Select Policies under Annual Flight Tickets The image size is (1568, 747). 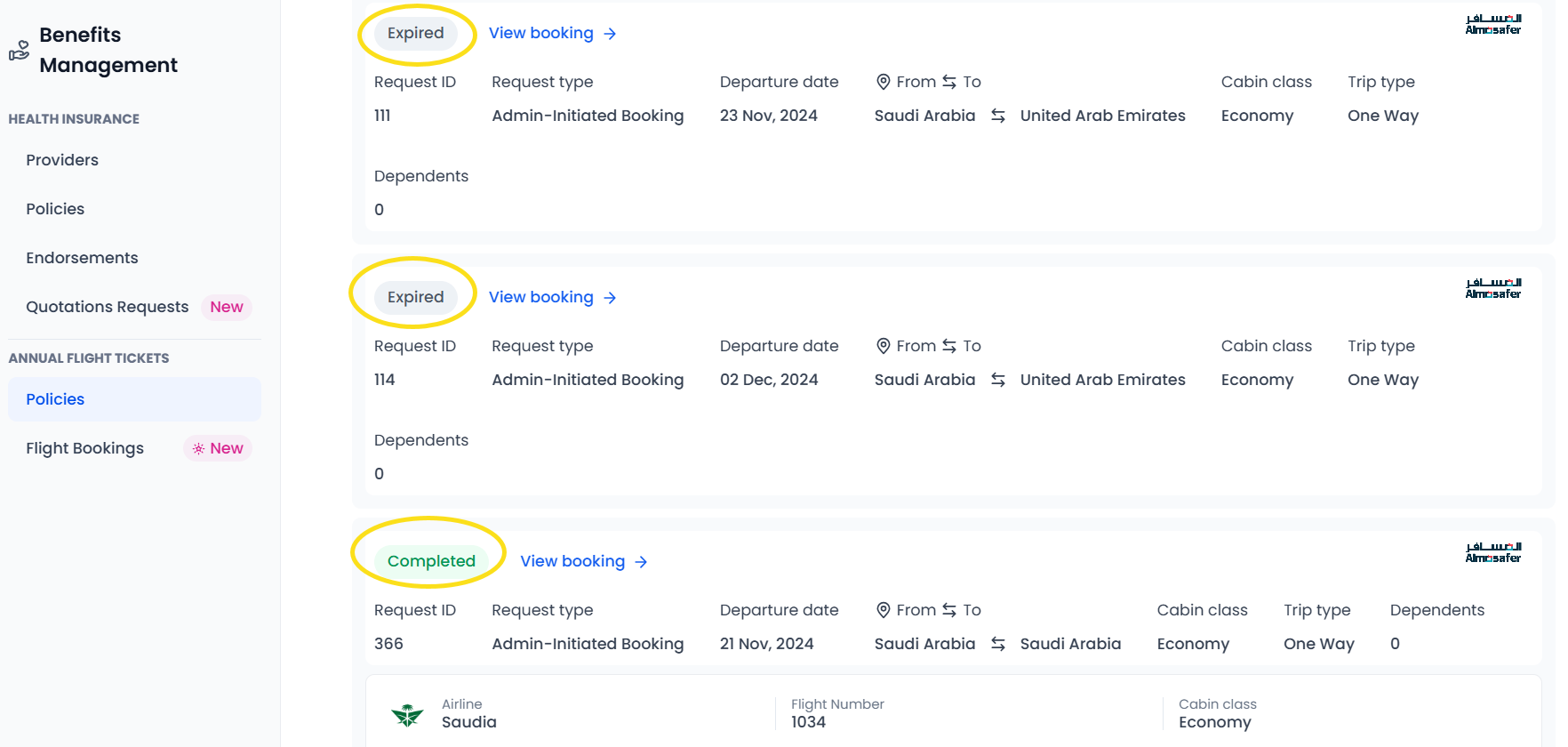[55, 399]
